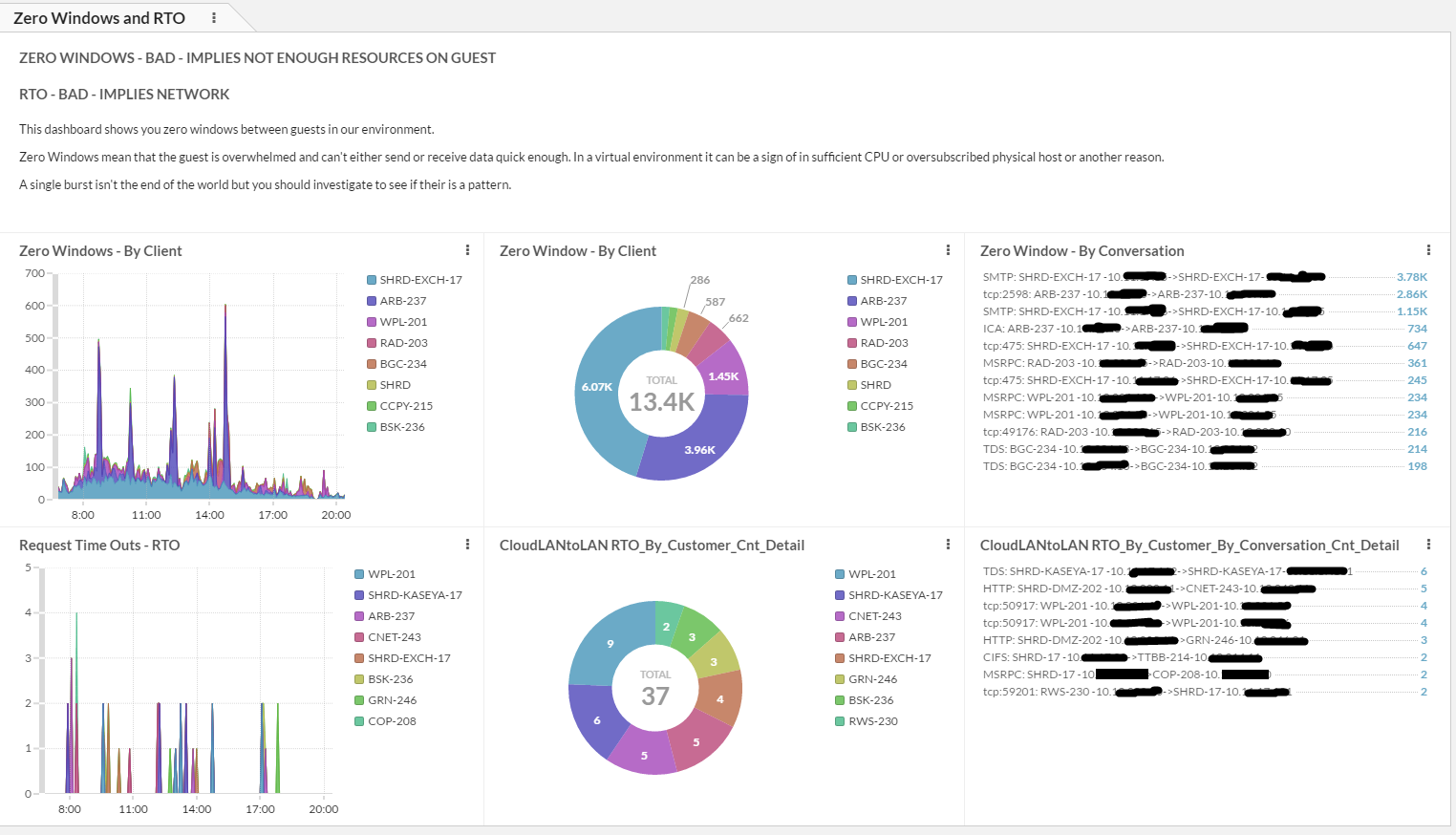Click the 1.45K slice of Zero Window donut
This screenshot has height=835, width=1456.
[723, 375]
